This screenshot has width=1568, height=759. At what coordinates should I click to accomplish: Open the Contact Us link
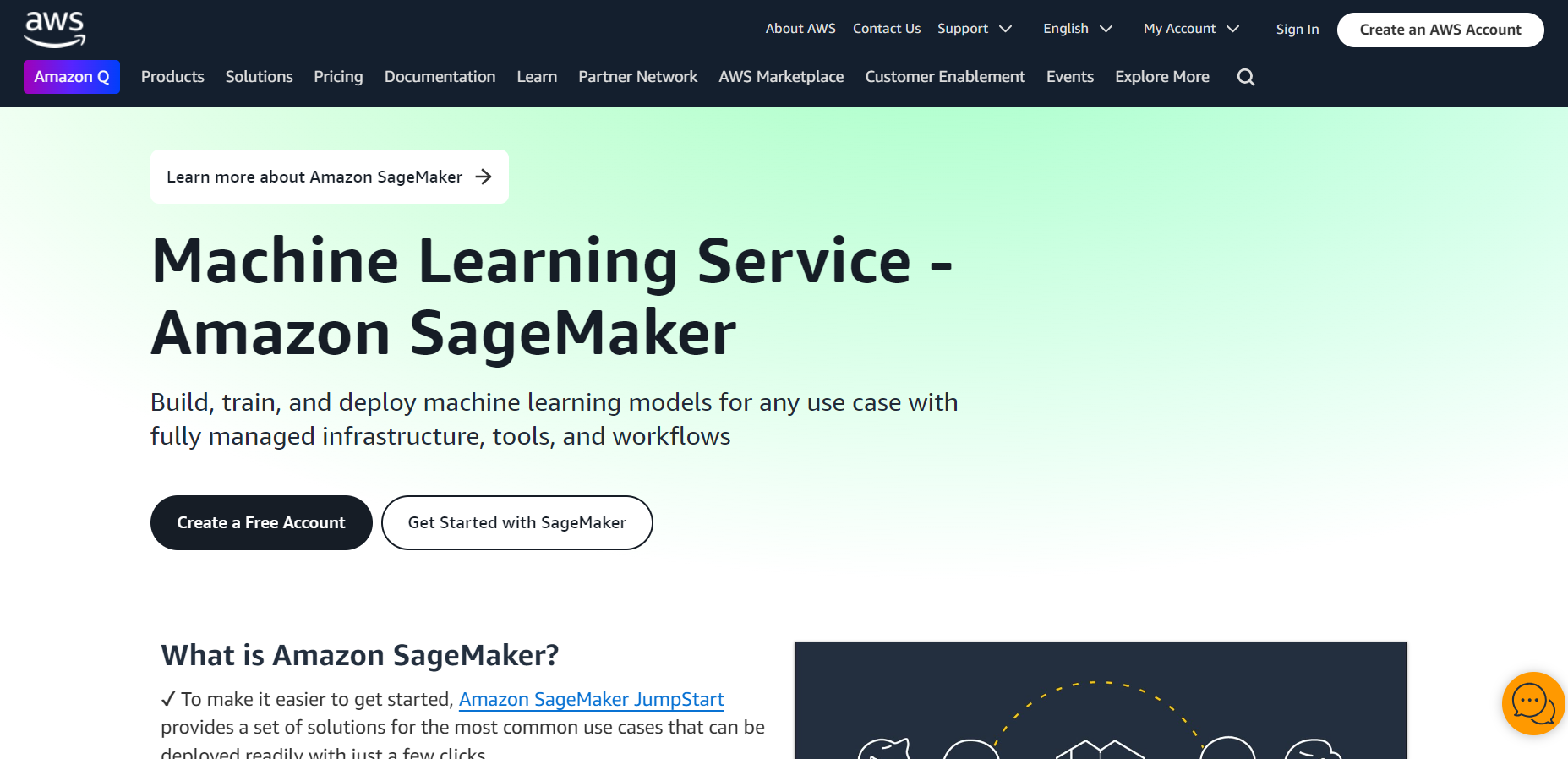pyautogui.click(x=887, y=29)
